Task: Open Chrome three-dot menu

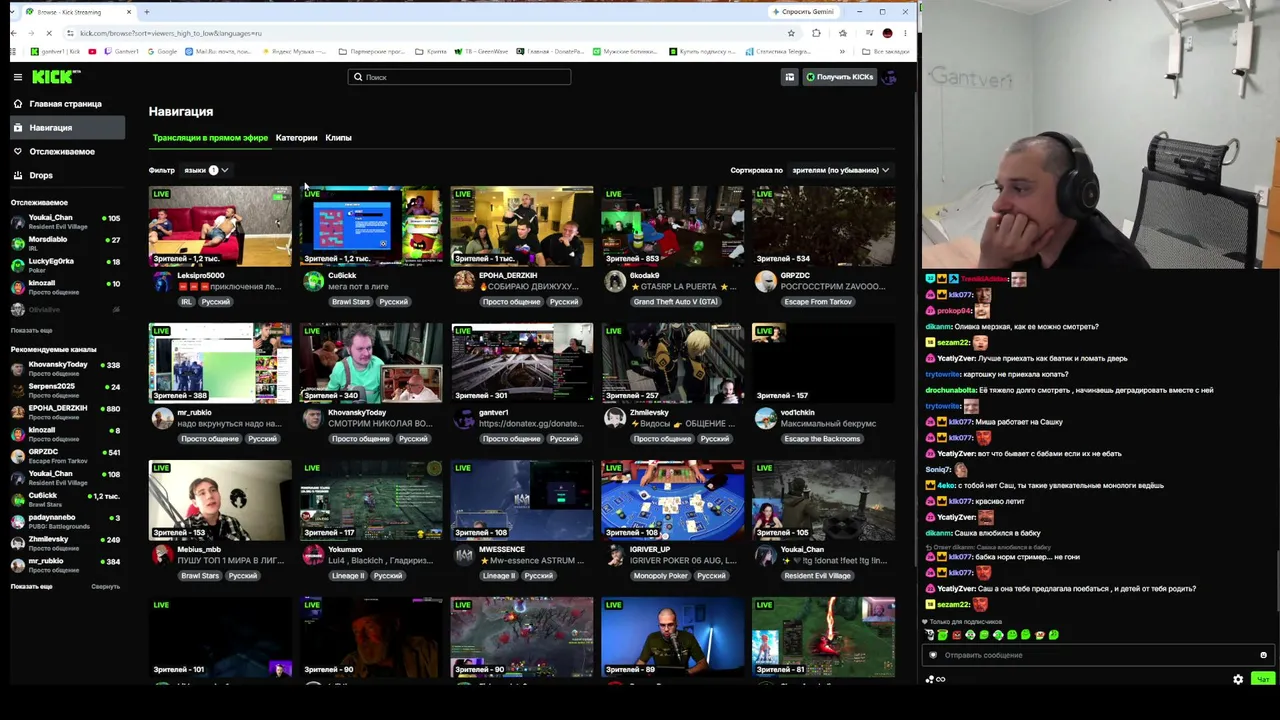Action: [x=905, y=33]
